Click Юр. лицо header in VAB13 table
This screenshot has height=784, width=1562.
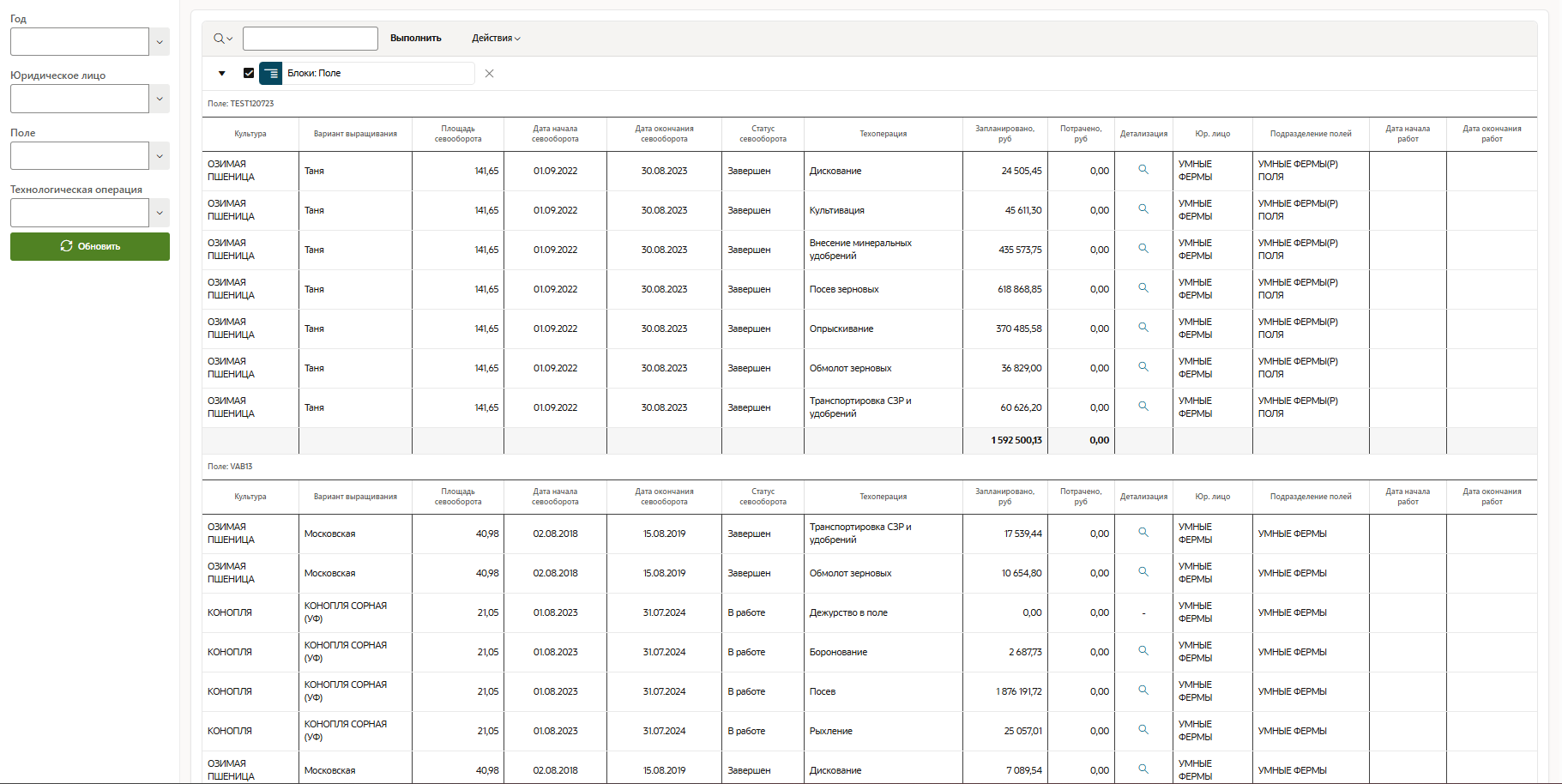1213,497
